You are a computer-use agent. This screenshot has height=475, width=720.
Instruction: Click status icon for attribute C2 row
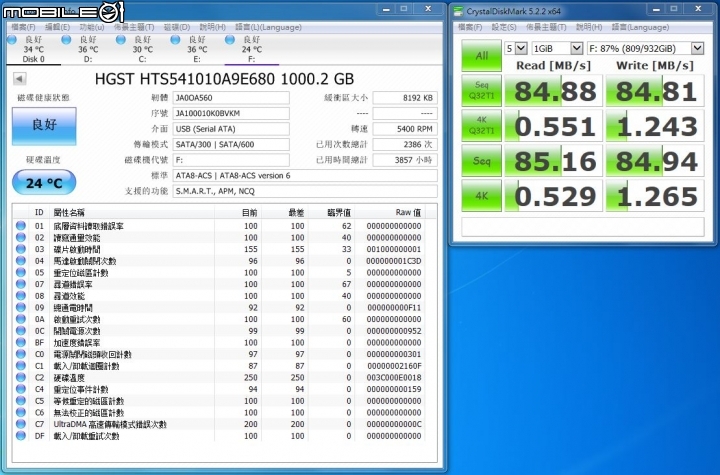[x=21, y=377]
